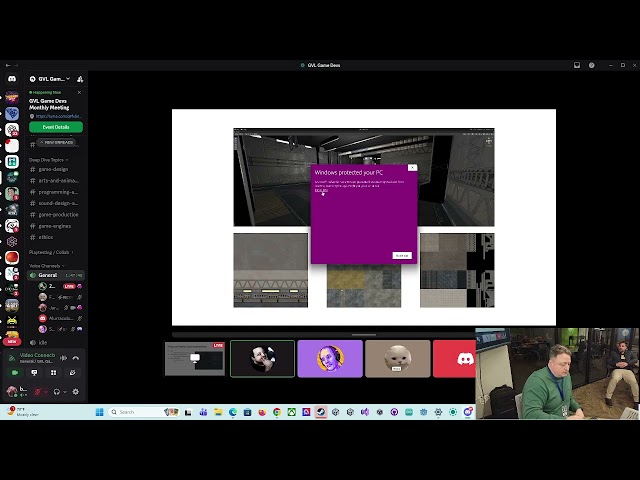The height and width of the screenshot is (480, 640).
Task: Expand the Playtesting / Collab category
Action: [x=51, y=252]
